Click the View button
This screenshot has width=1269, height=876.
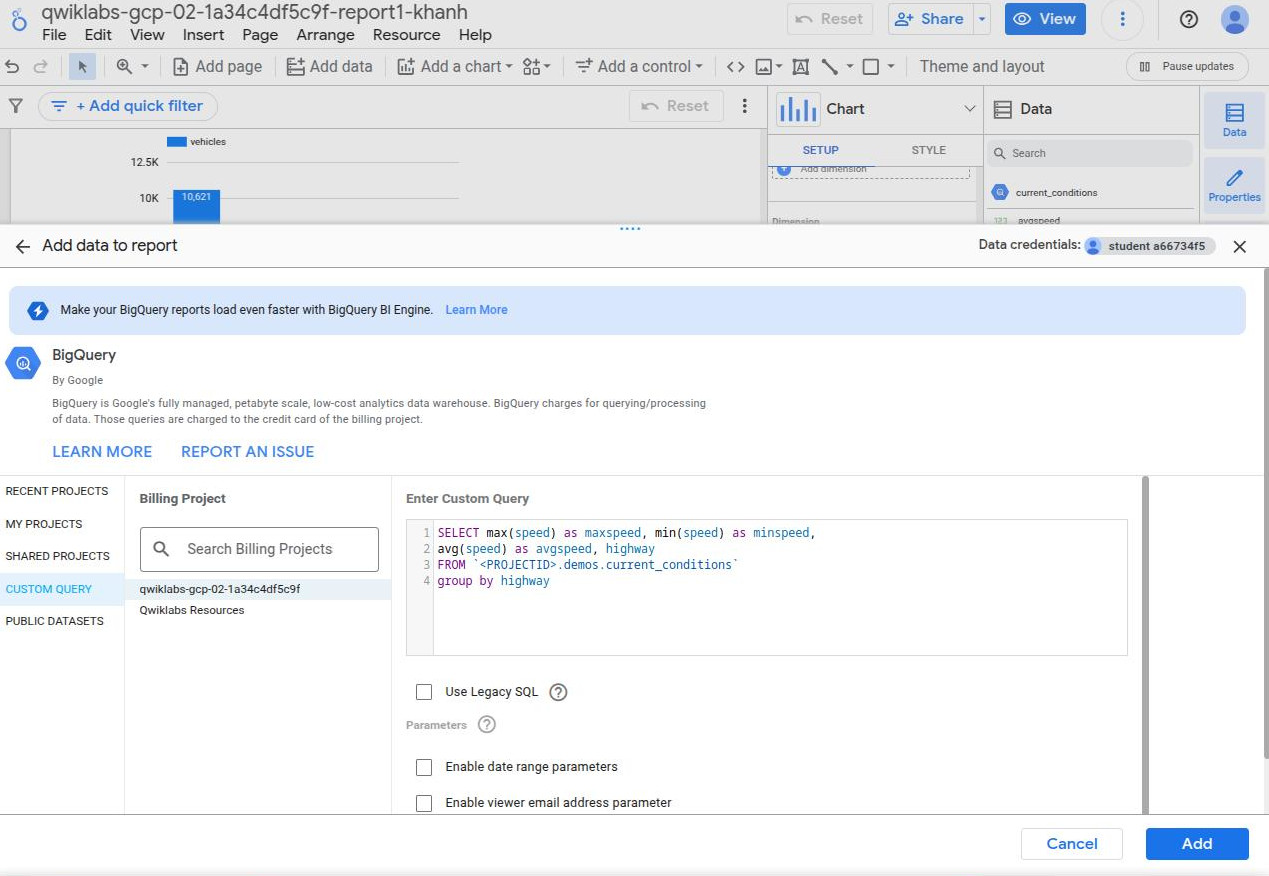(x=1045, y=19)
